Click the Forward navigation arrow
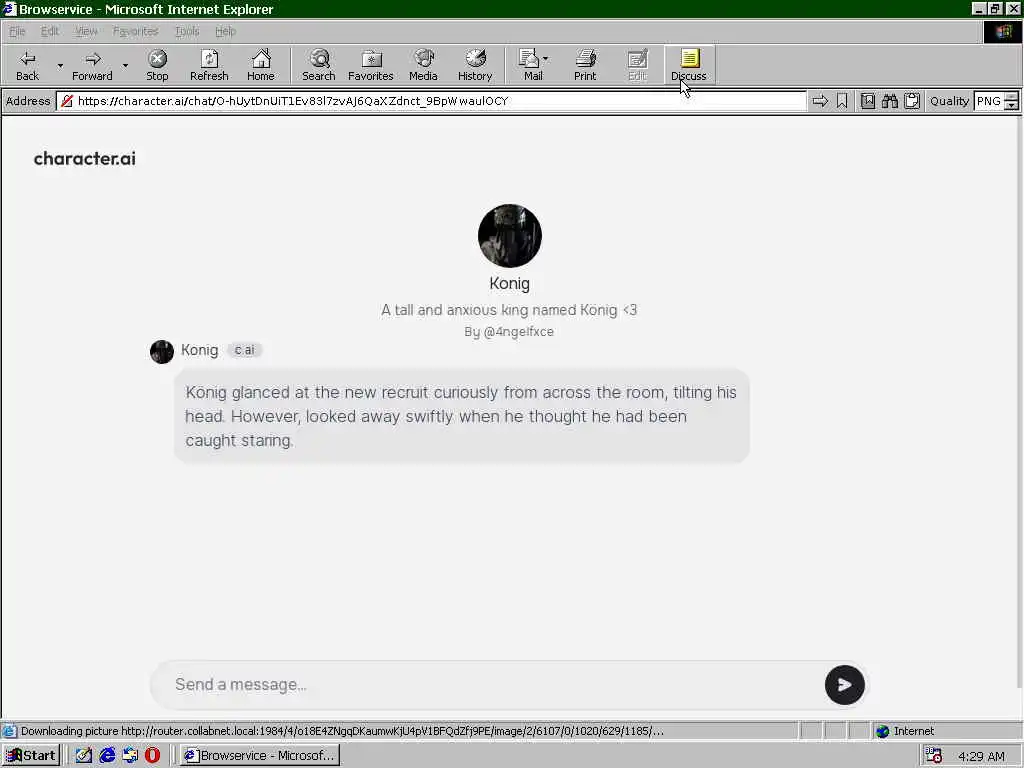 point(92,65)
